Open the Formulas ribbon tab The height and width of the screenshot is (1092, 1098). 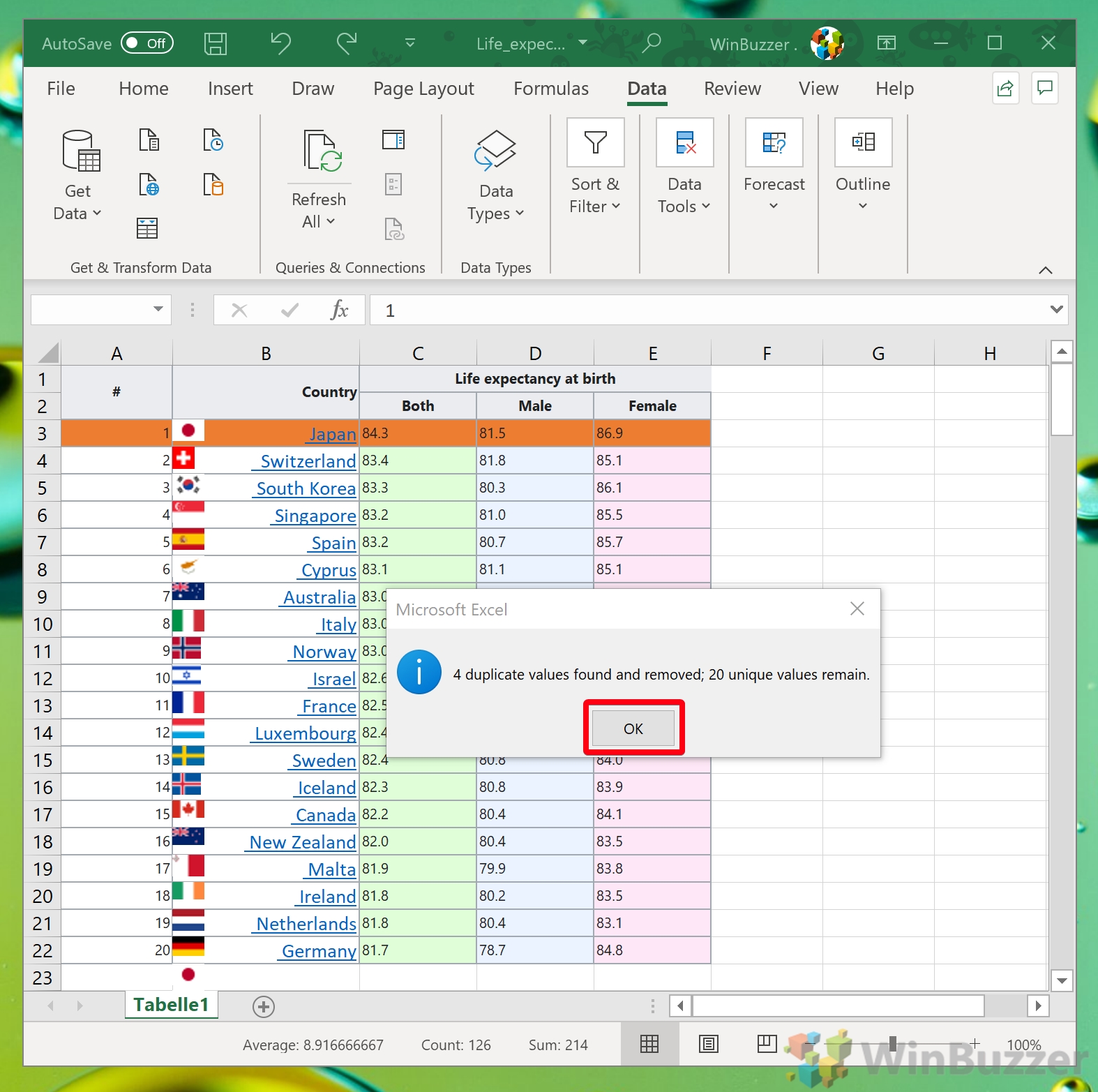coord(550,89)
